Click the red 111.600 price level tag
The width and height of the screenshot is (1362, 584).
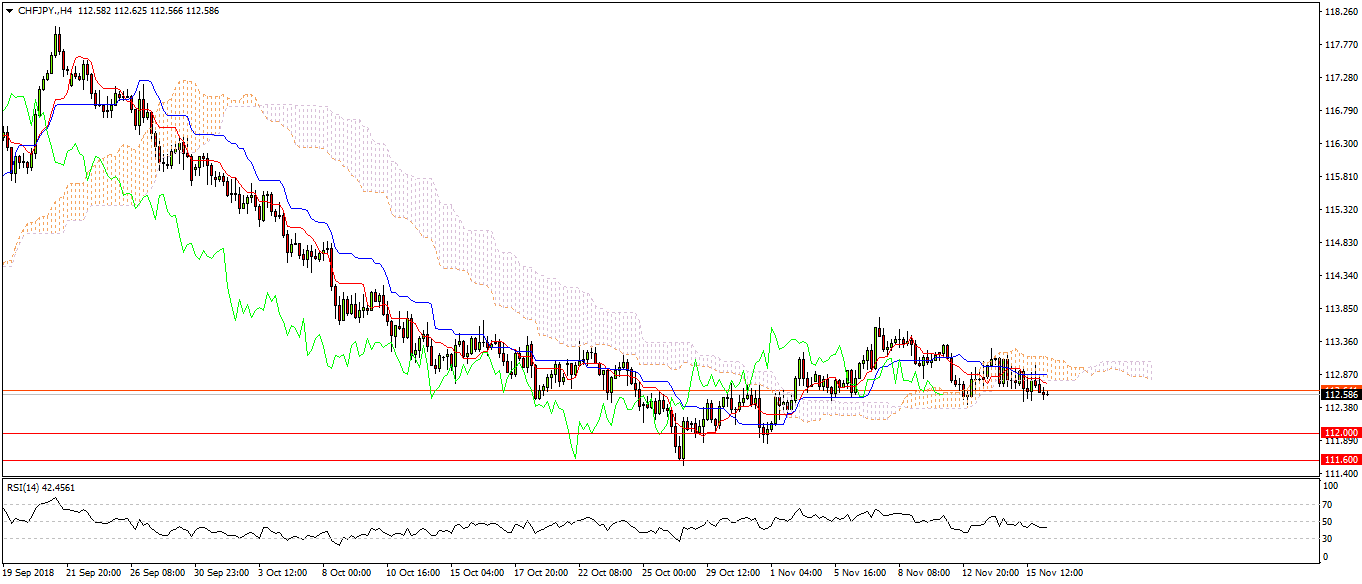pos(1336,460)
